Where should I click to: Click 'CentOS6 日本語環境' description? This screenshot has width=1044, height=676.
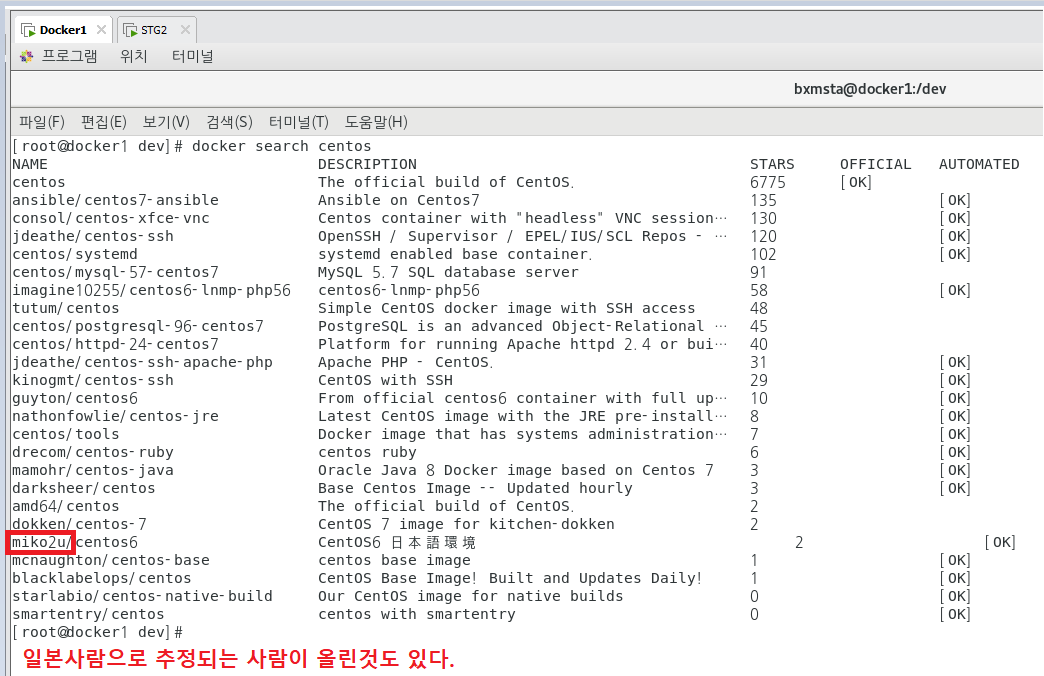(x=397, y=542)
